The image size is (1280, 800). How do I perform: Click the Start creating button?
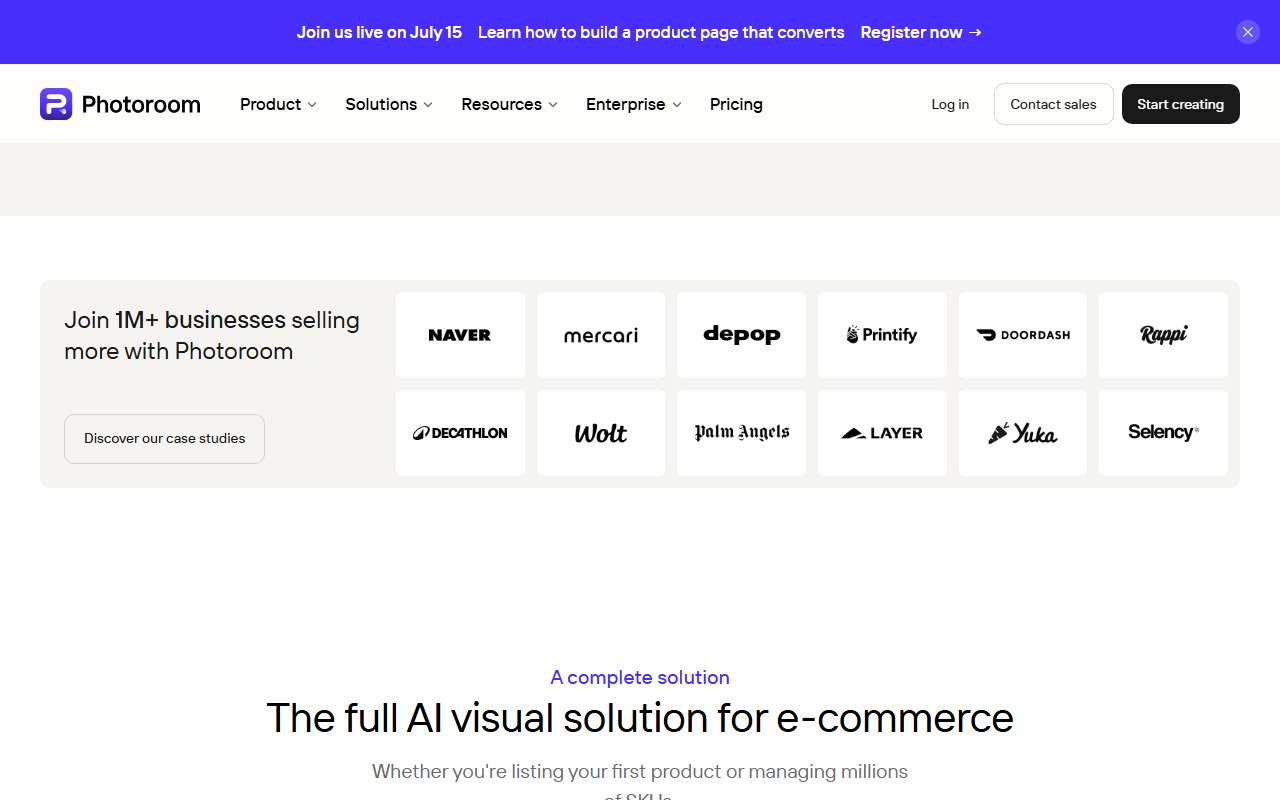1180,104
